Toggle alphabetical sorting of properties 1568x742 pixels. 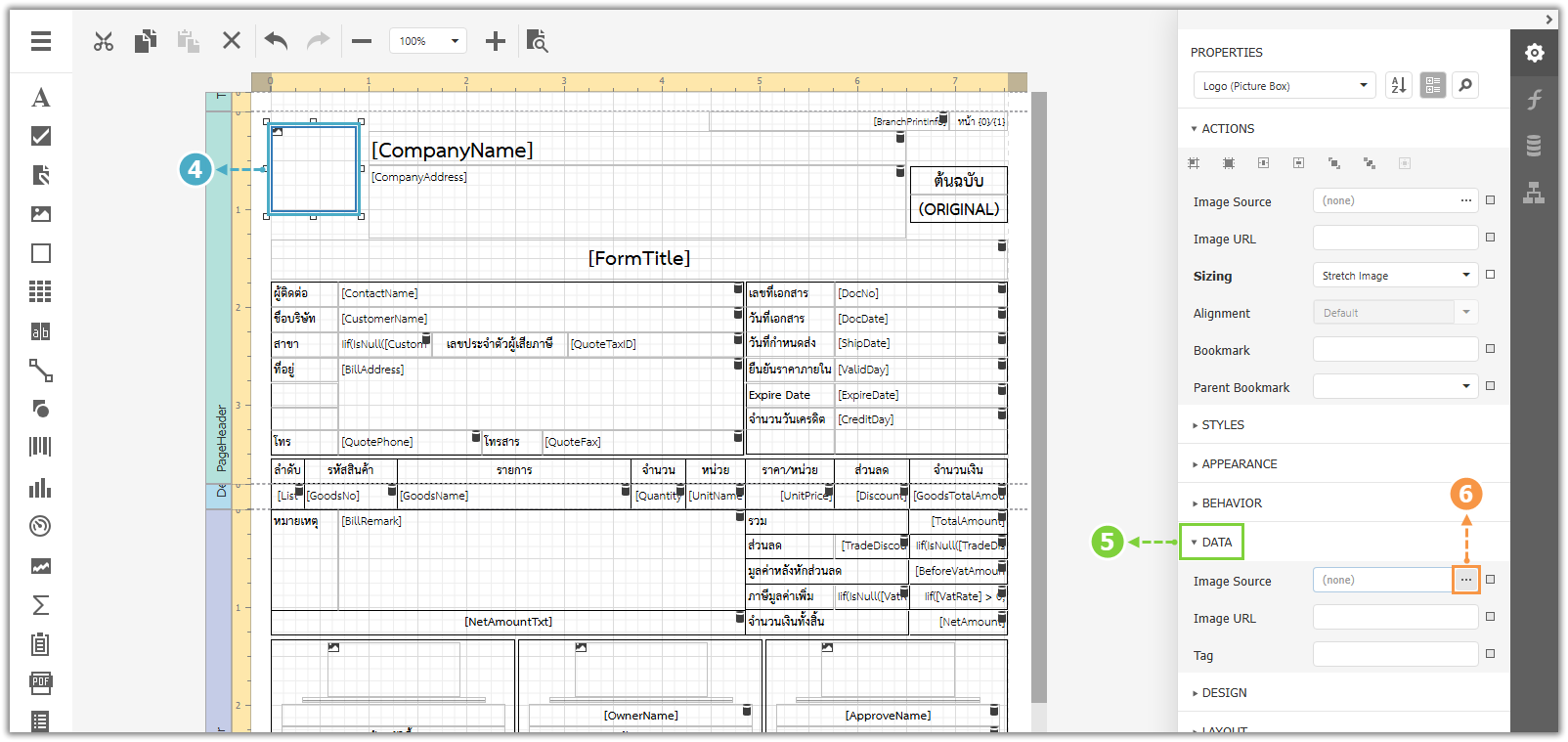coord(1399,86)
